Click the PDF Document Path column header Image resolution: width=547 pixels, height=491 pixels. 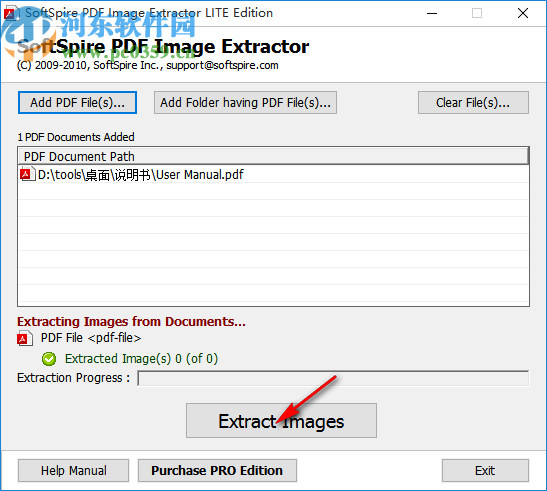tap(273, 156)
